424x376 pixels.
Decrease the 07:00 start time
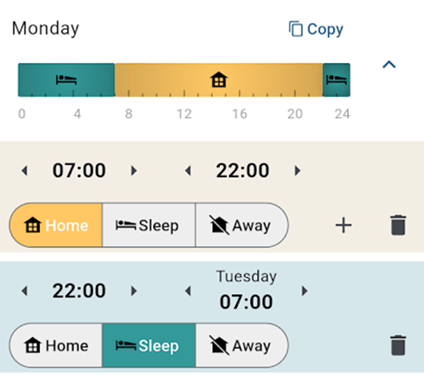pos(24,171)
